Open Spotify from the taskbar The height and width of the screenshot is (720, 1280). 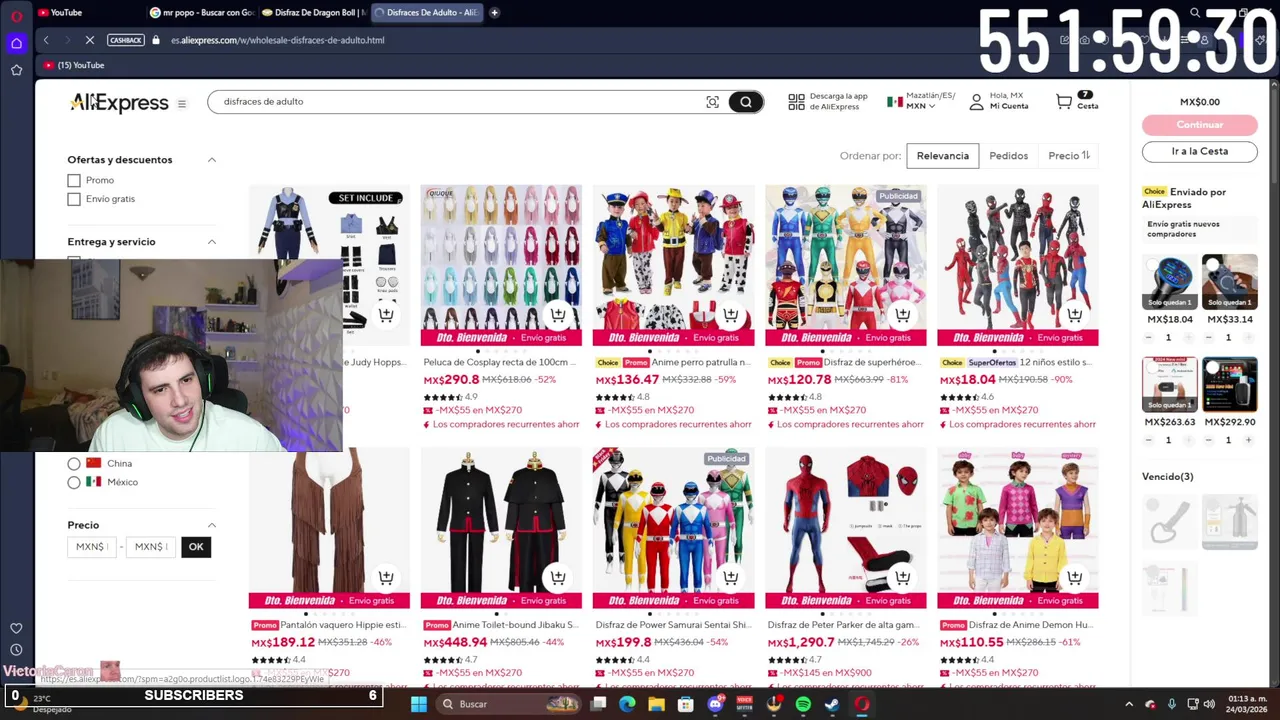click(803, 704)
